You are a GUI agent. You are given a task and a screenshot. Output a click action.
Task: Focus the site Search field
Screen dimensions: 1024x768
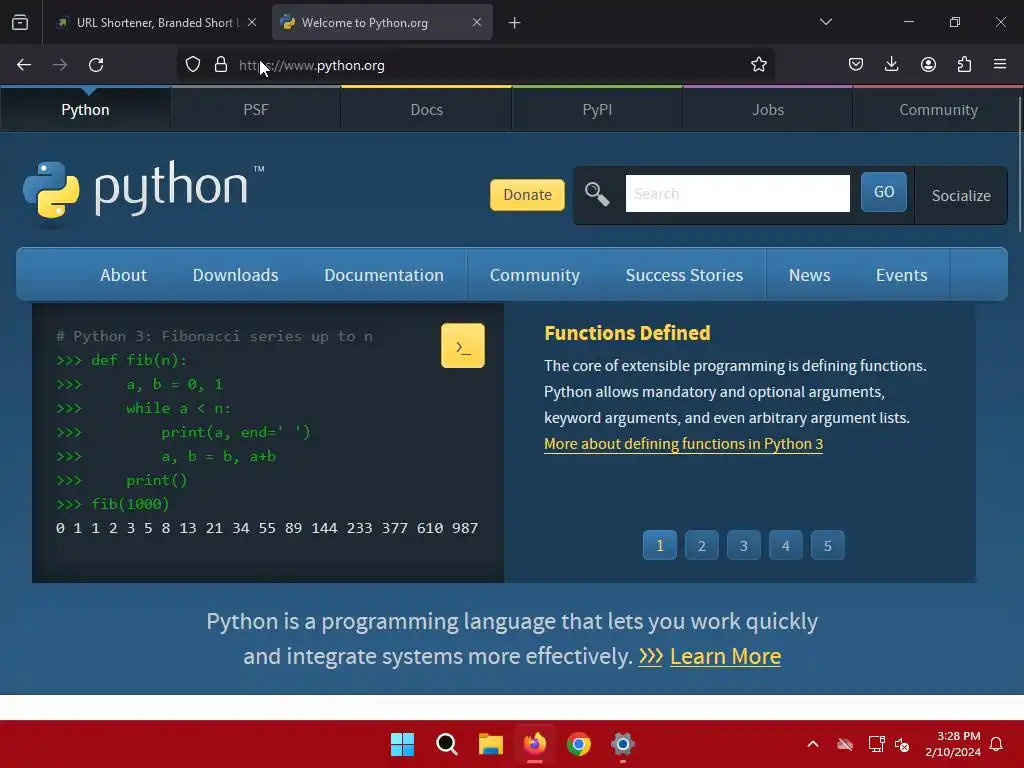pyautogui.click(x=737, y=193)
